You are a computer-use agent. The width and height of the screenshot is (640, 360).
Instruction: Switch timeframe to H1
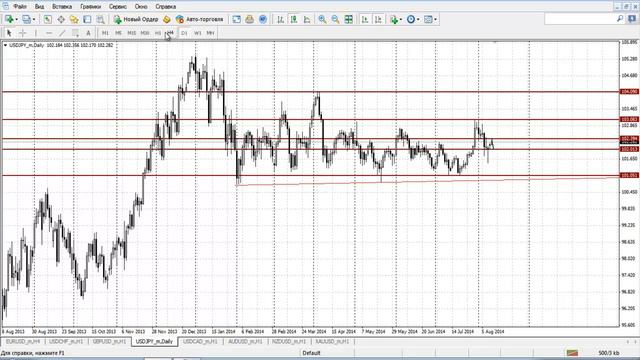pos(158,33)
